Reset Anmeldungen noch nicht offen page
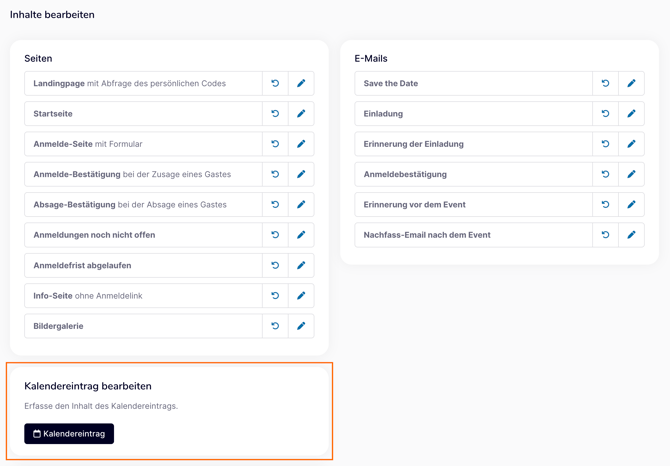 coord(275,235)
